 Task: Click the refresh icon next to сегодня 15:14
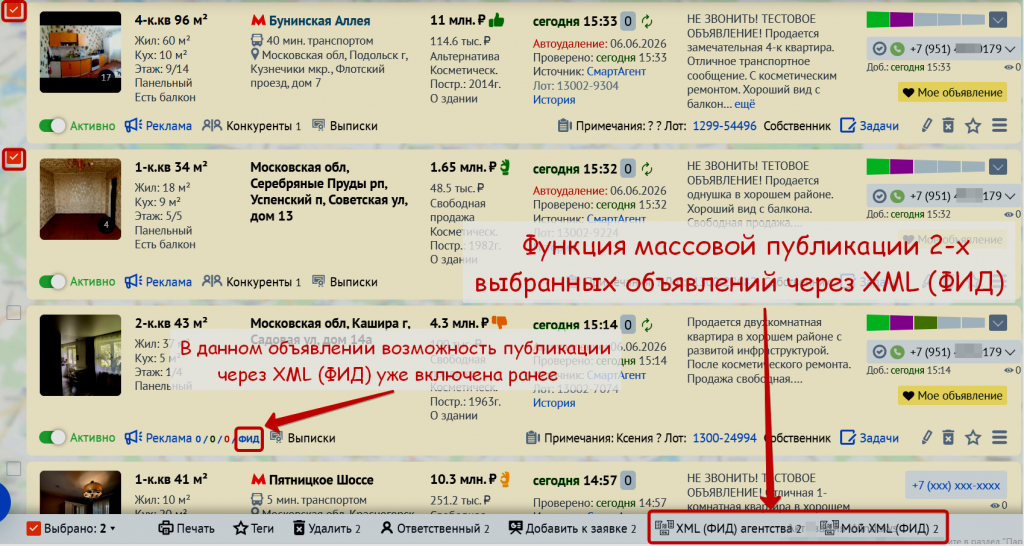647,325
